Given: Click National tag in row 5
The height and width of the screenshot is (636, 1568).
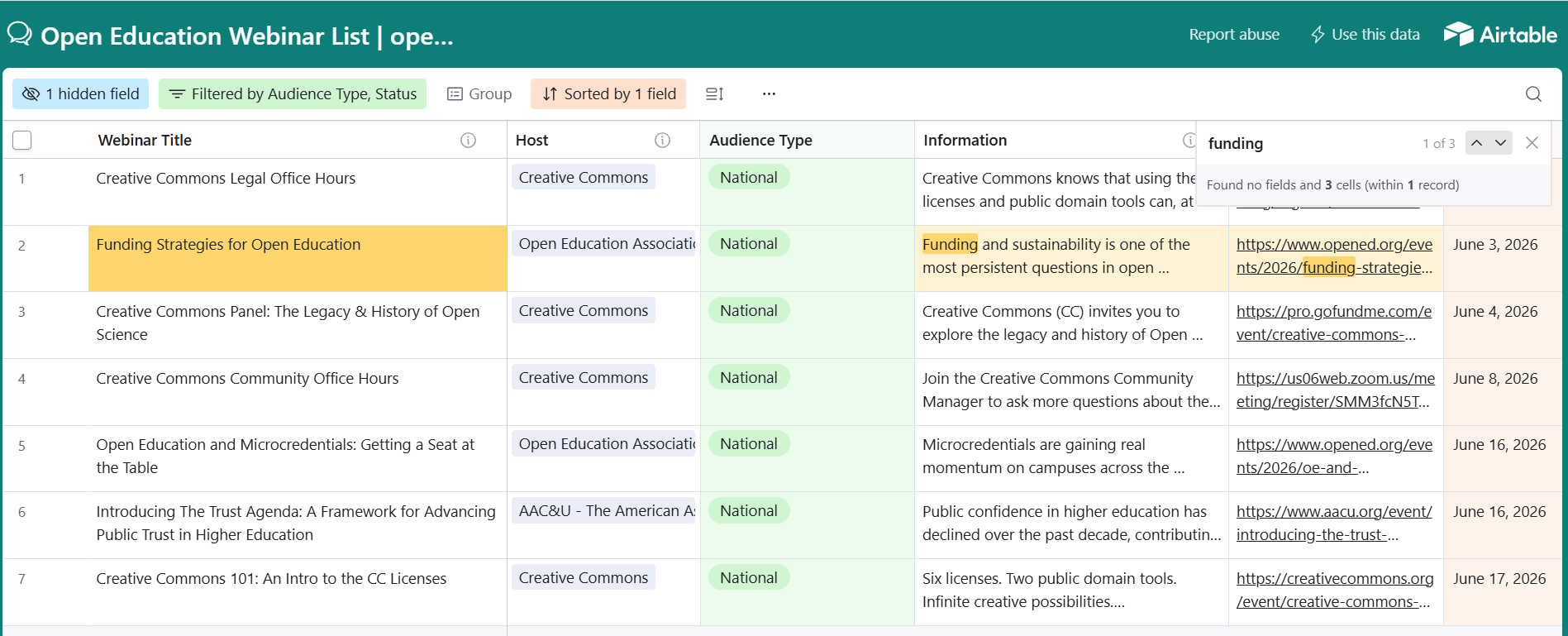Looking at the screenshot, I should pos(749,444).
